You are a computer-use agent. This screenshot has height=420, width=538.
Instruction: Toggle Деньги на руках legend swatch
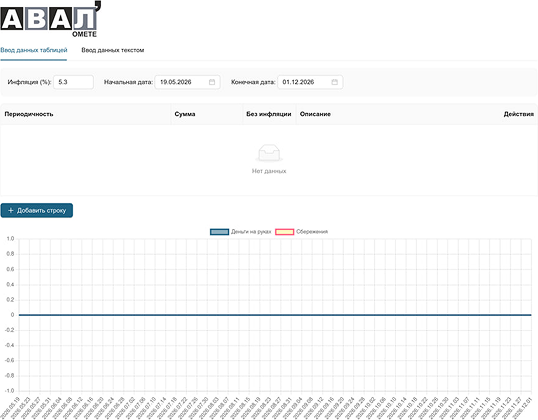click(x=219, y=232)
